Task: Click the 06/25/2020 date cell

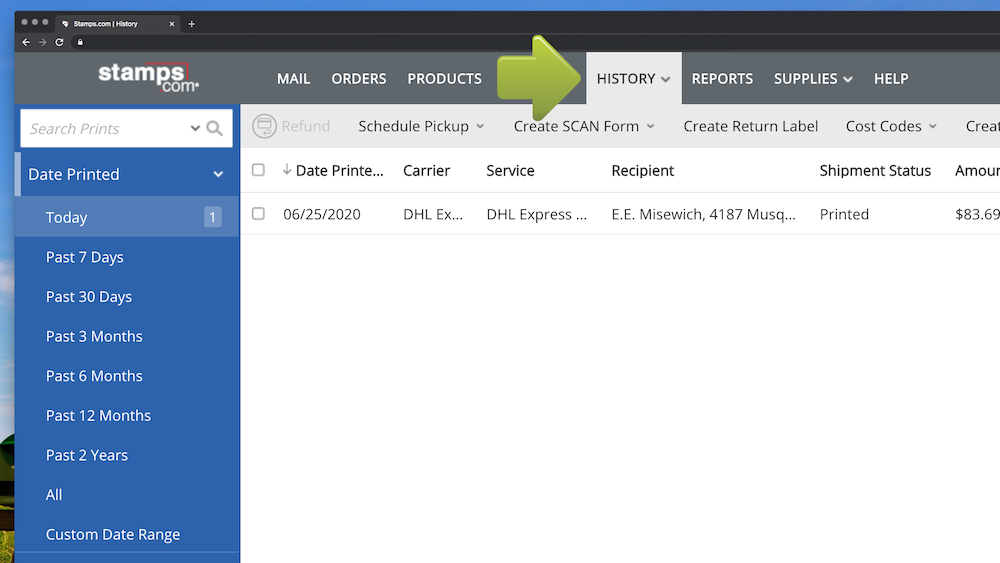Action: (x=322, y=214)
